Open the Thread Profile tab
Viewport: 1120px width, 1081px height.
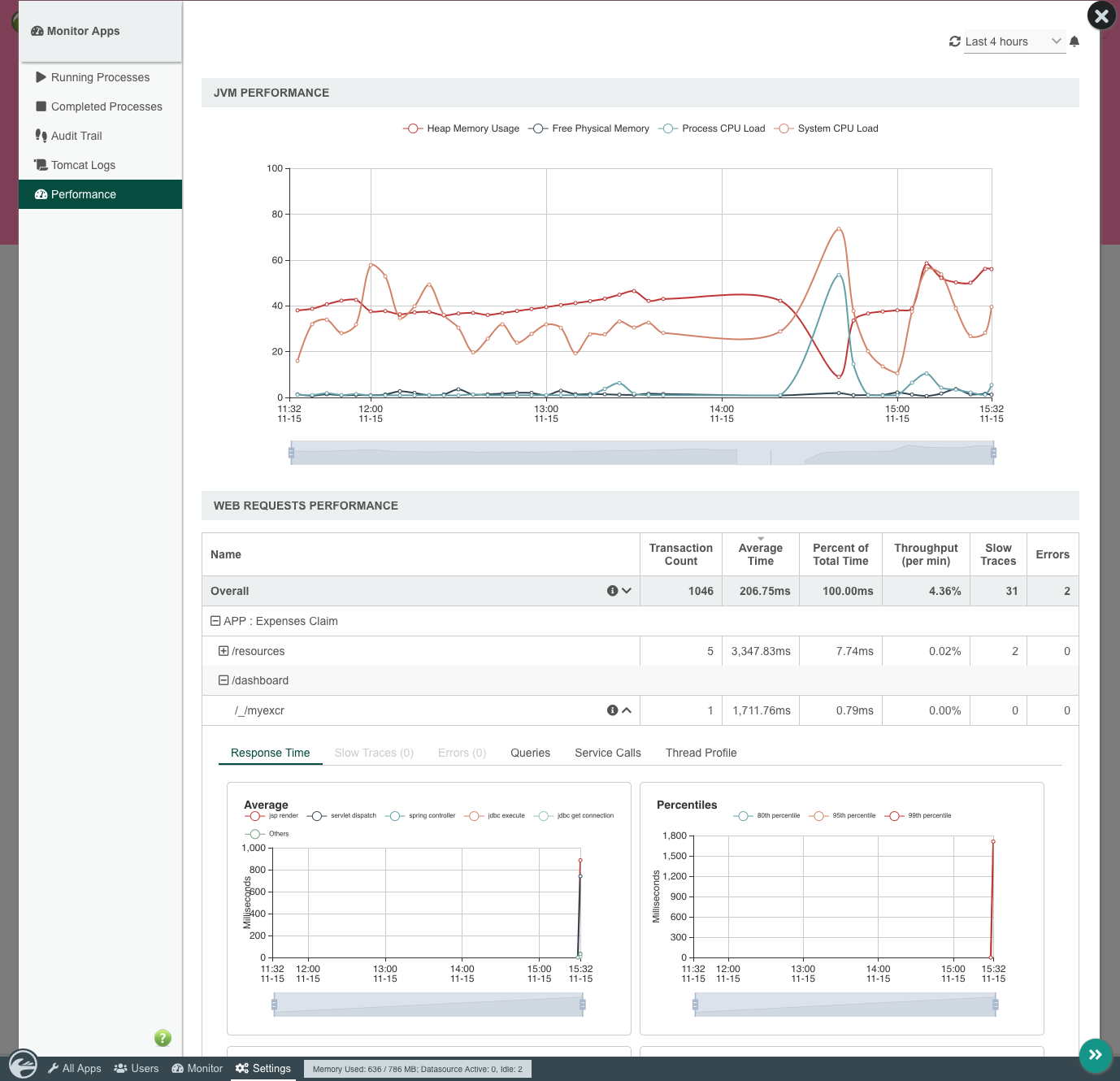[x=701, y=753]
